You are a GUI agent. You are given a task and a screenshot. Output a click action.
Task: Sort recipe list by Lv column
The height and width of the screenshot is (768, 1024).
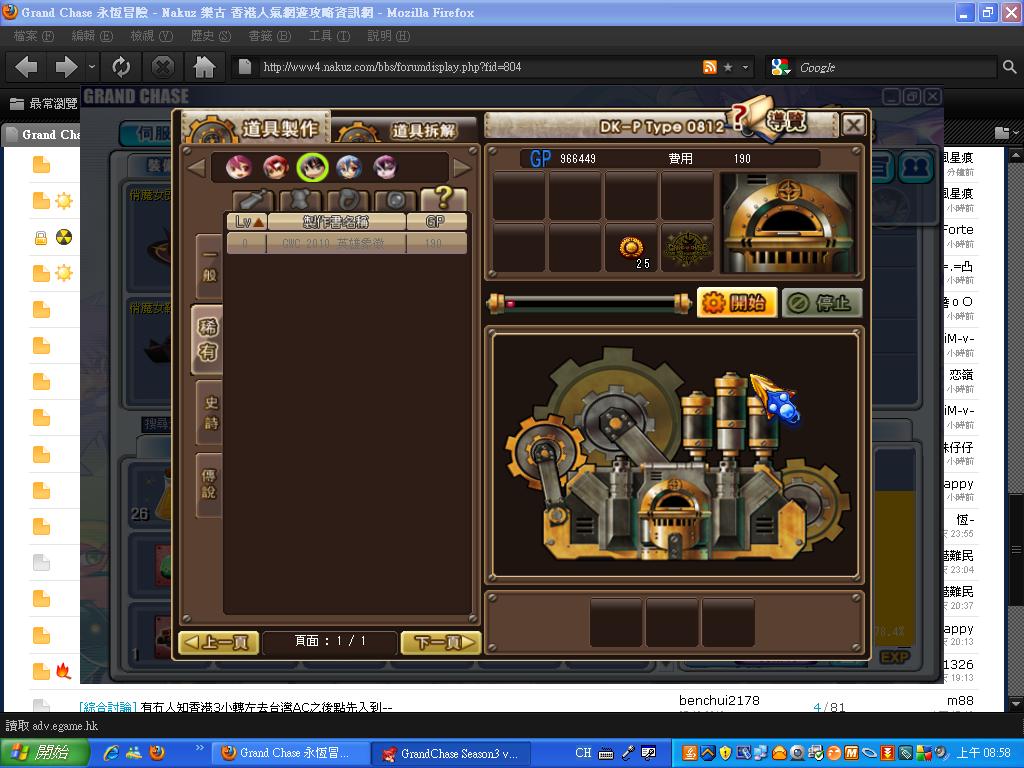248,222
